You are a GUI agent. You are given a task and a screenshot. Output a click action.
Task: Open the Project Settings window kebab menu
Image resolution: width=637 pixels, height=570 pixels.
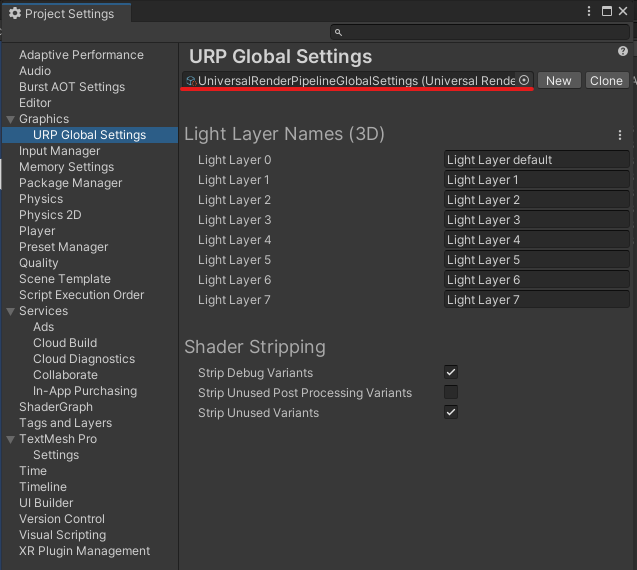pos(589,11)
